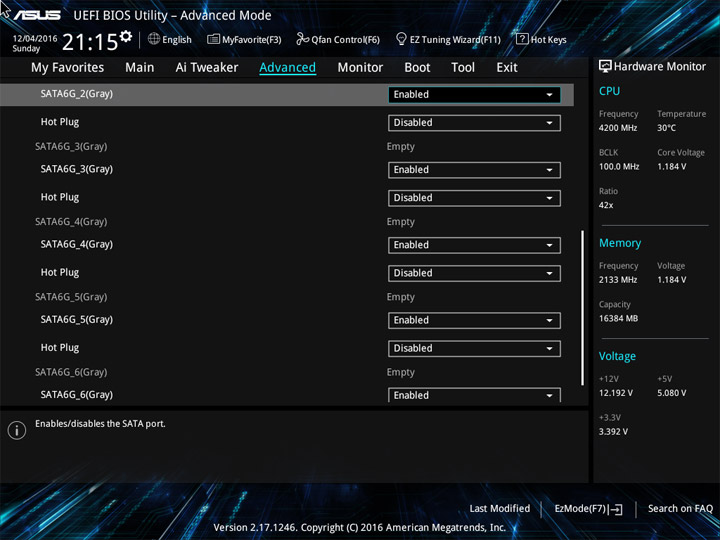Click Last Modified button
The height and width of the screenshot is (540, 720).
[x=500, y=509]
